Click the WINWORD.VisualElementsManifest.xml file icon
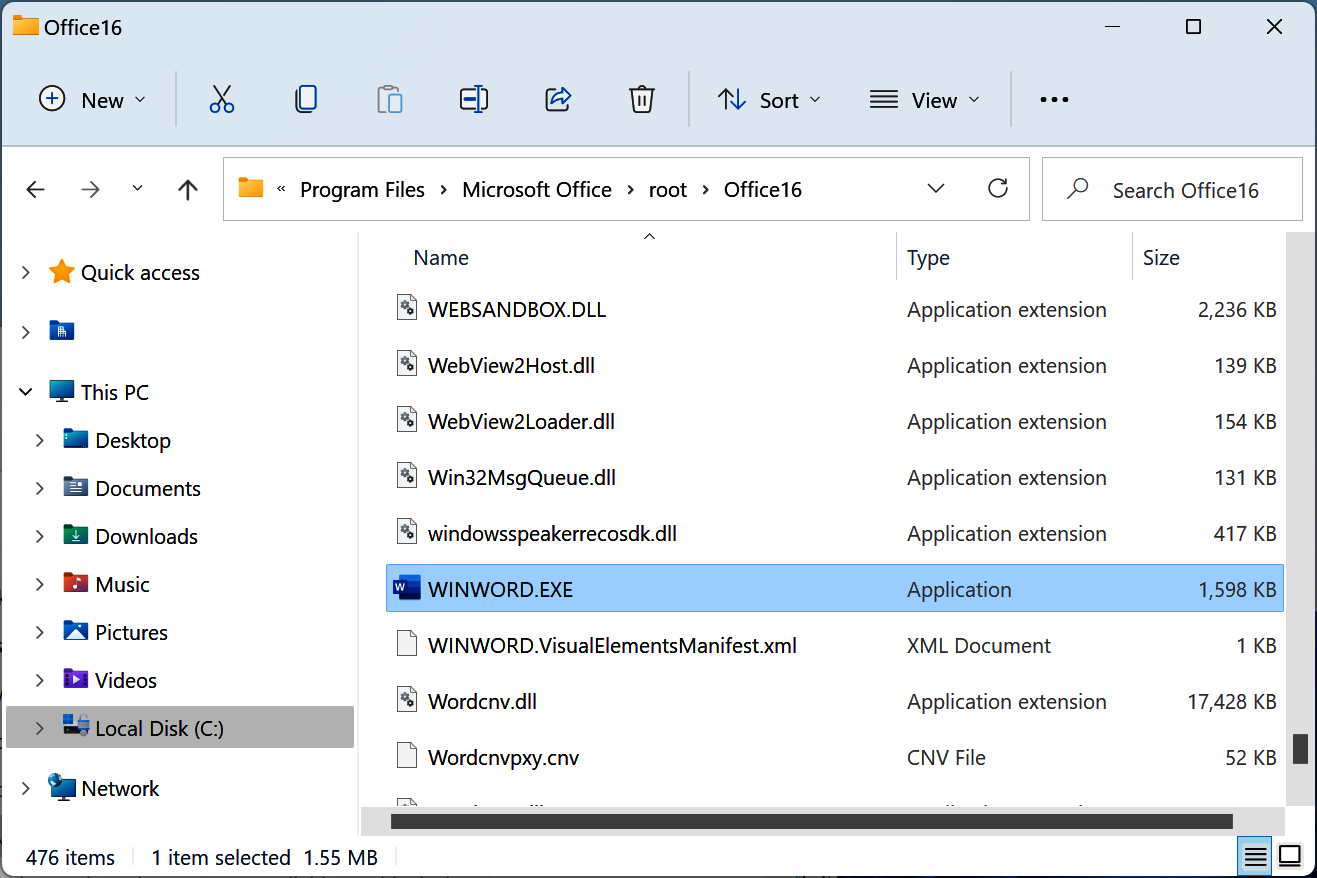This screenshot has height=878, width=1317. point(407,645)
